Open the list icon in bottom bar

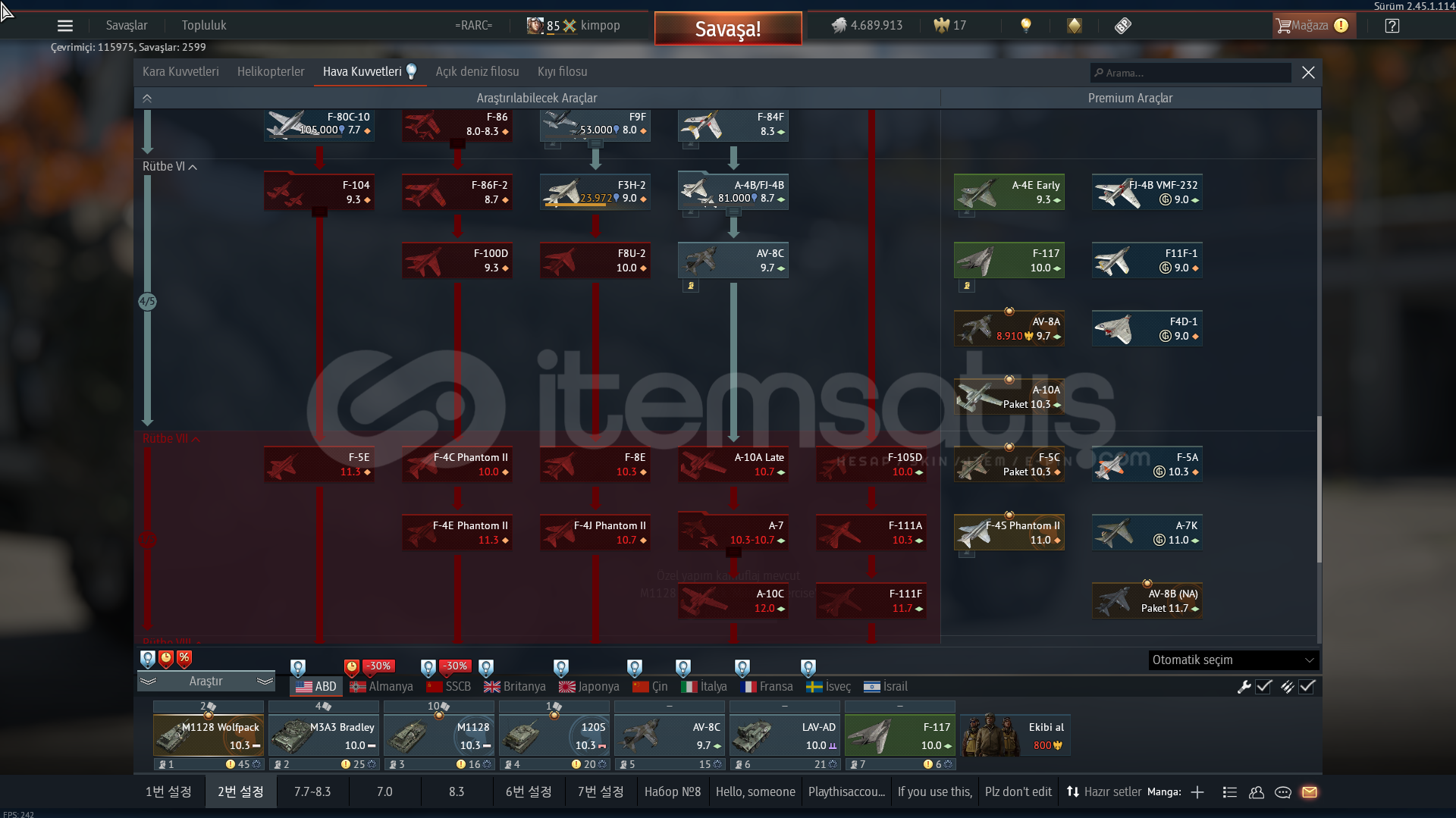point(1230,792)
